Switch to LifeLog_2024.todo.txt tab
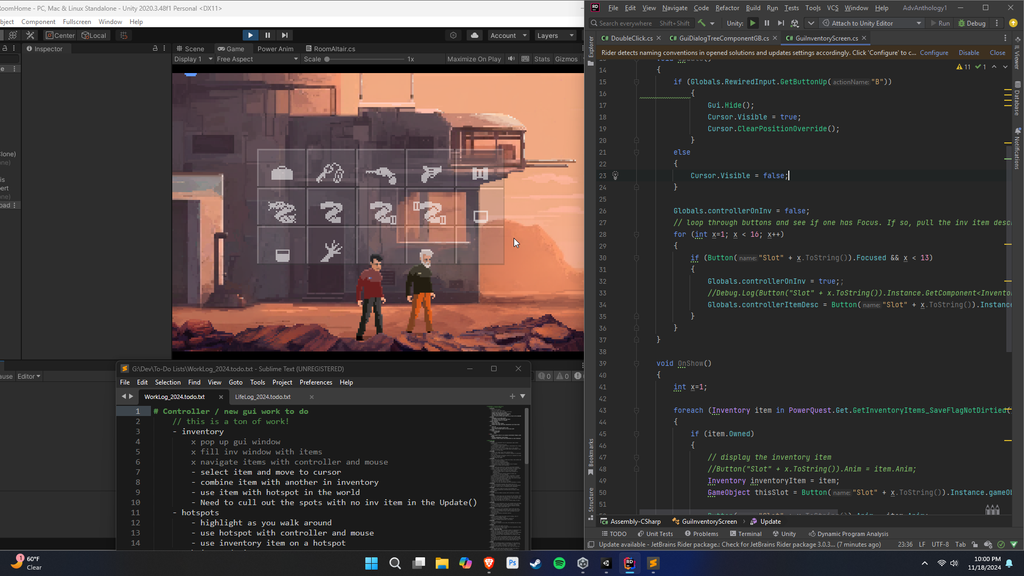 [x=263, y=396]
